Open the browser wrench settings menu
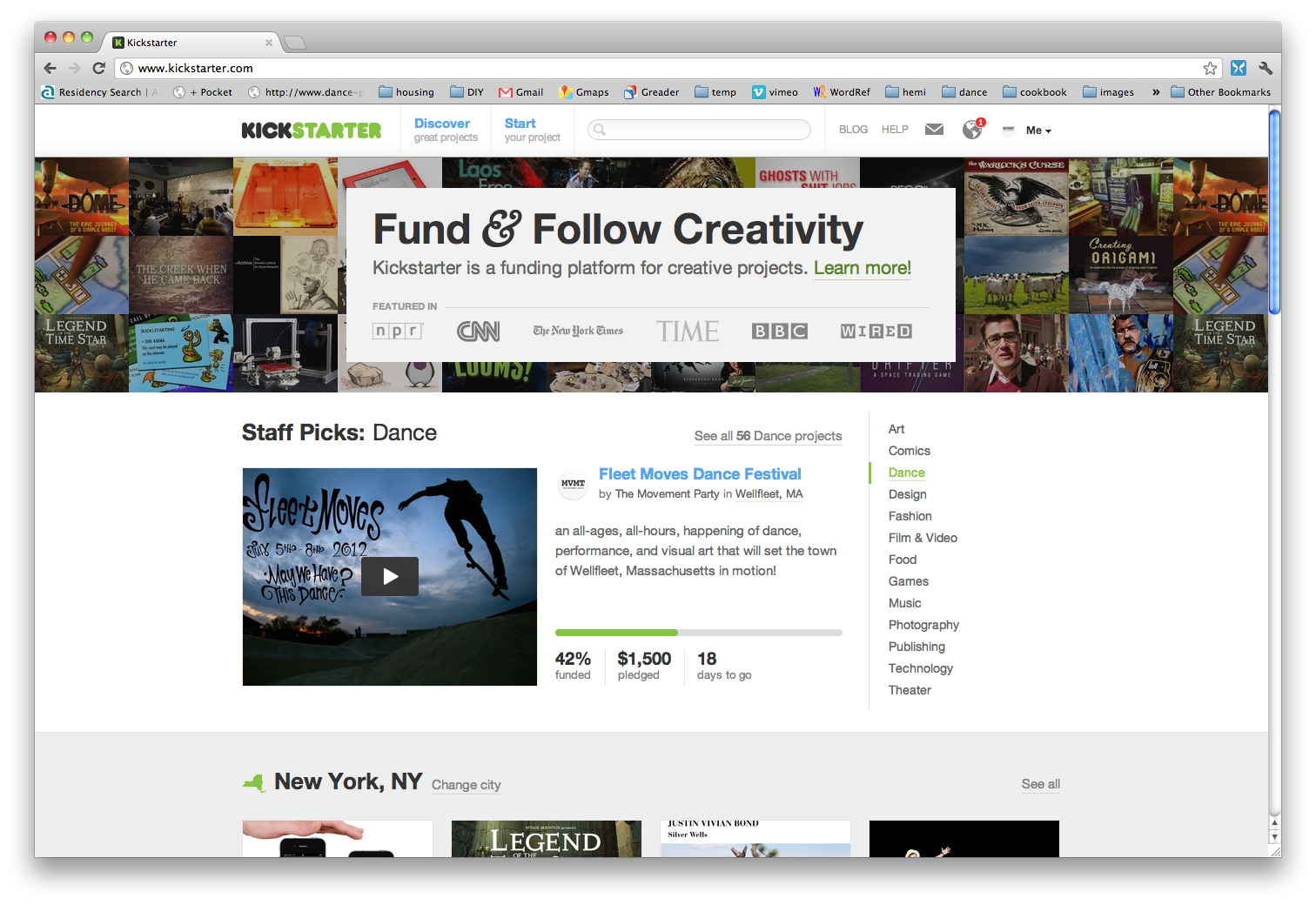 (1266, 68)
